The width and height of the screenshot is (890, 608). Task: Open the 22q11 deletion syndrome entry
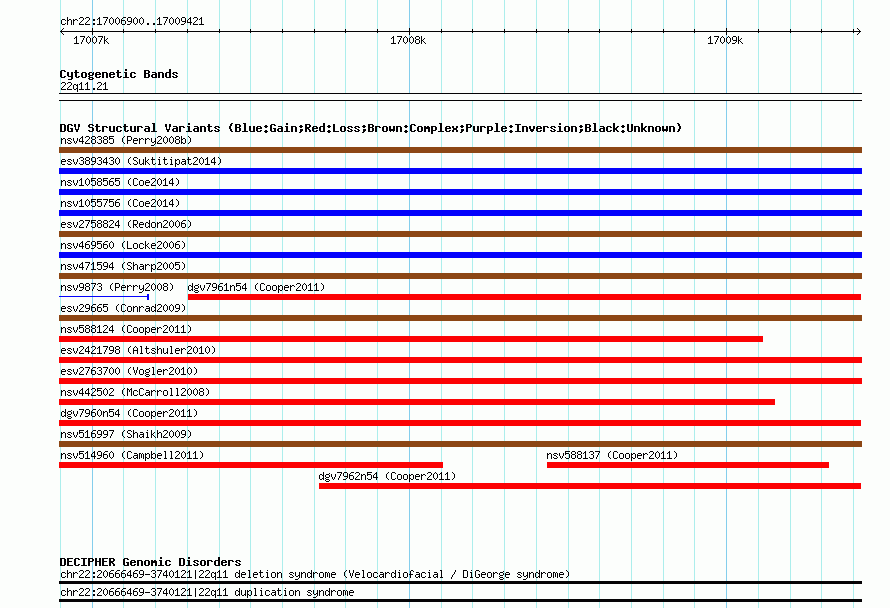(315, 575)
